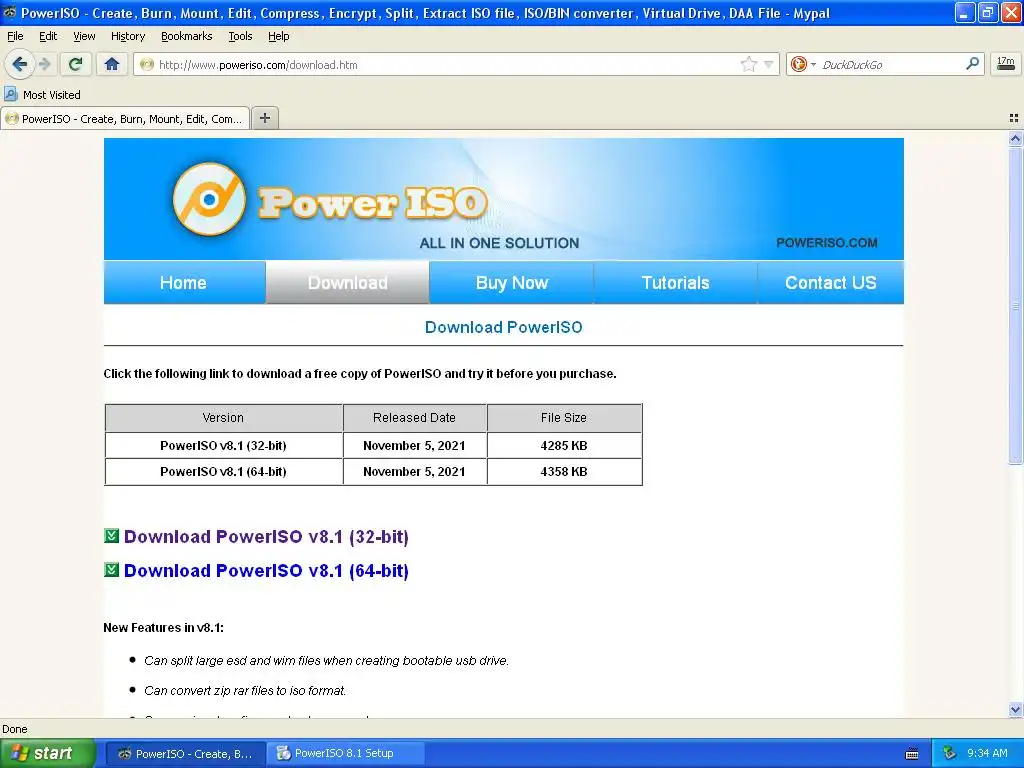
Task: Click the search magnifier icon
Action: coord(972,63)
